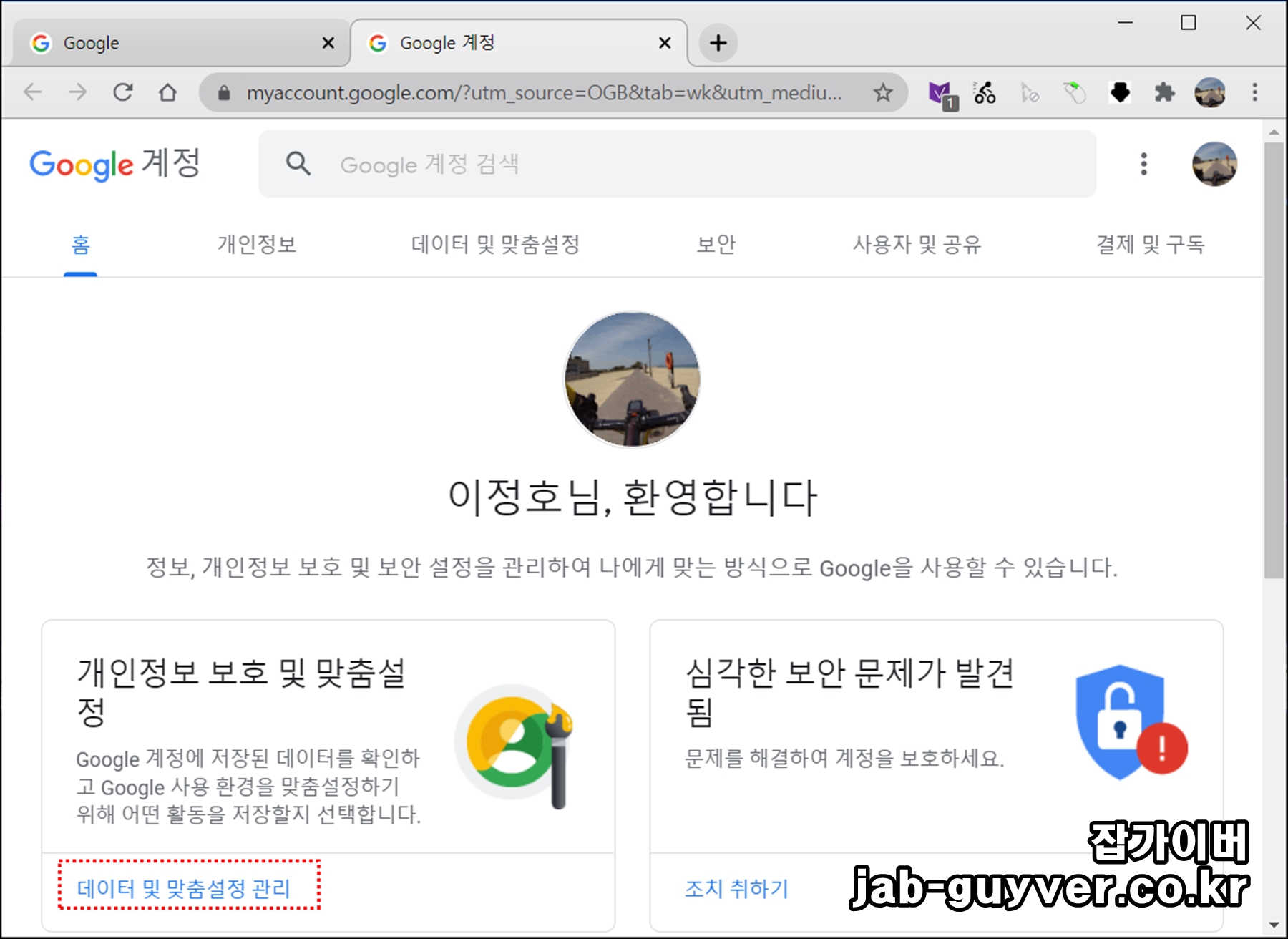Click the 이정호님, 환영합니다 welcome text
This screenshot has width=1288, height=939.
coord(632,497)
